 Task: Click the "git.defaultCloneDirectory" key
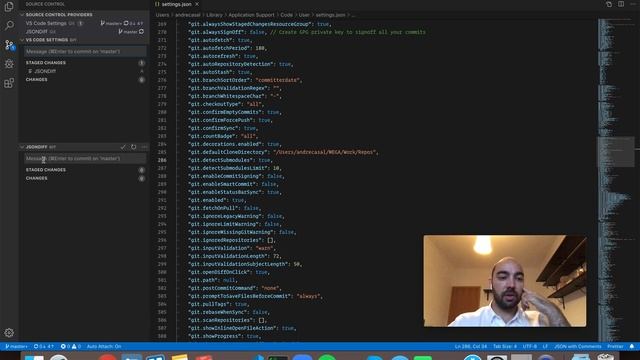(227, 152)
